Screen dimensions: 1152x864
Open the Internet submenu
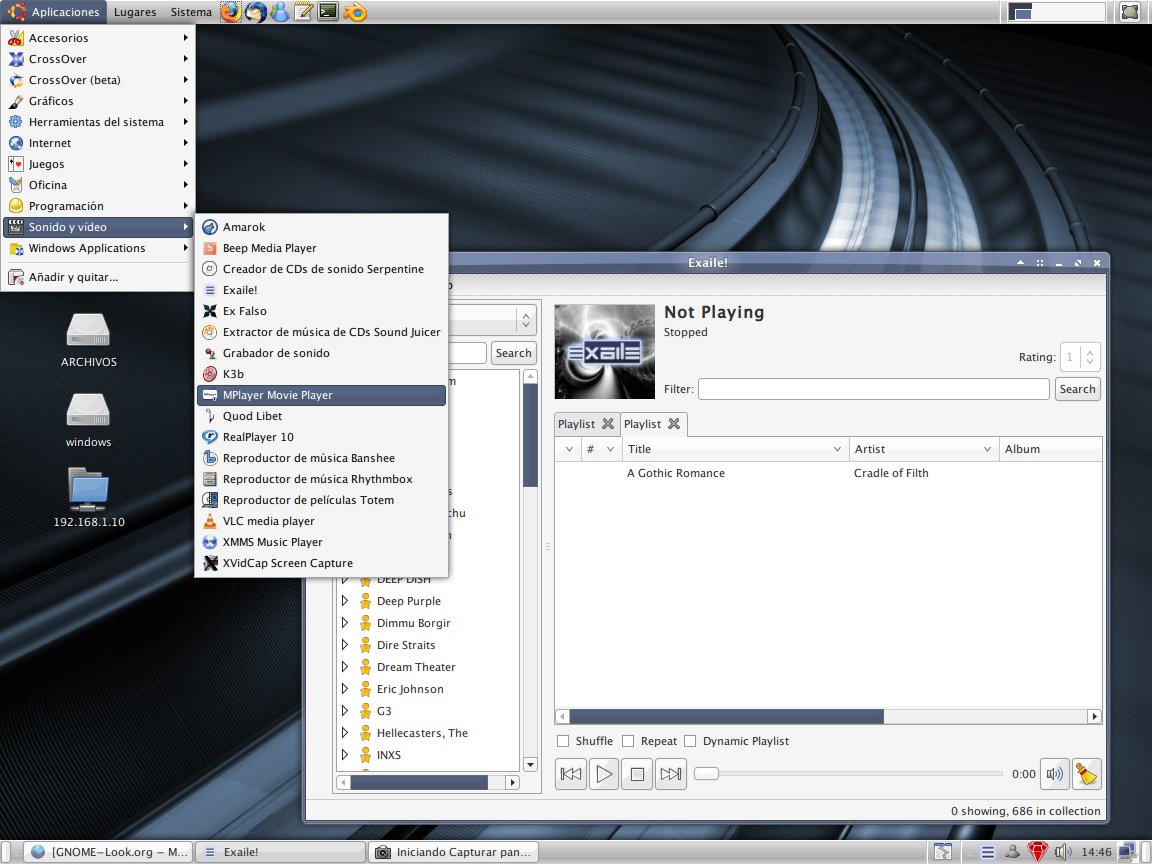click(98, 143)
